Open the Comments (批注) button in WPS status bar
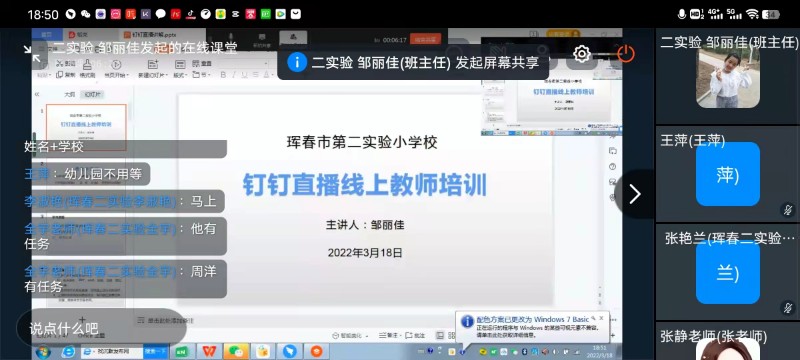The height and width of the screenshot is (360, 800). pos(415,336)
